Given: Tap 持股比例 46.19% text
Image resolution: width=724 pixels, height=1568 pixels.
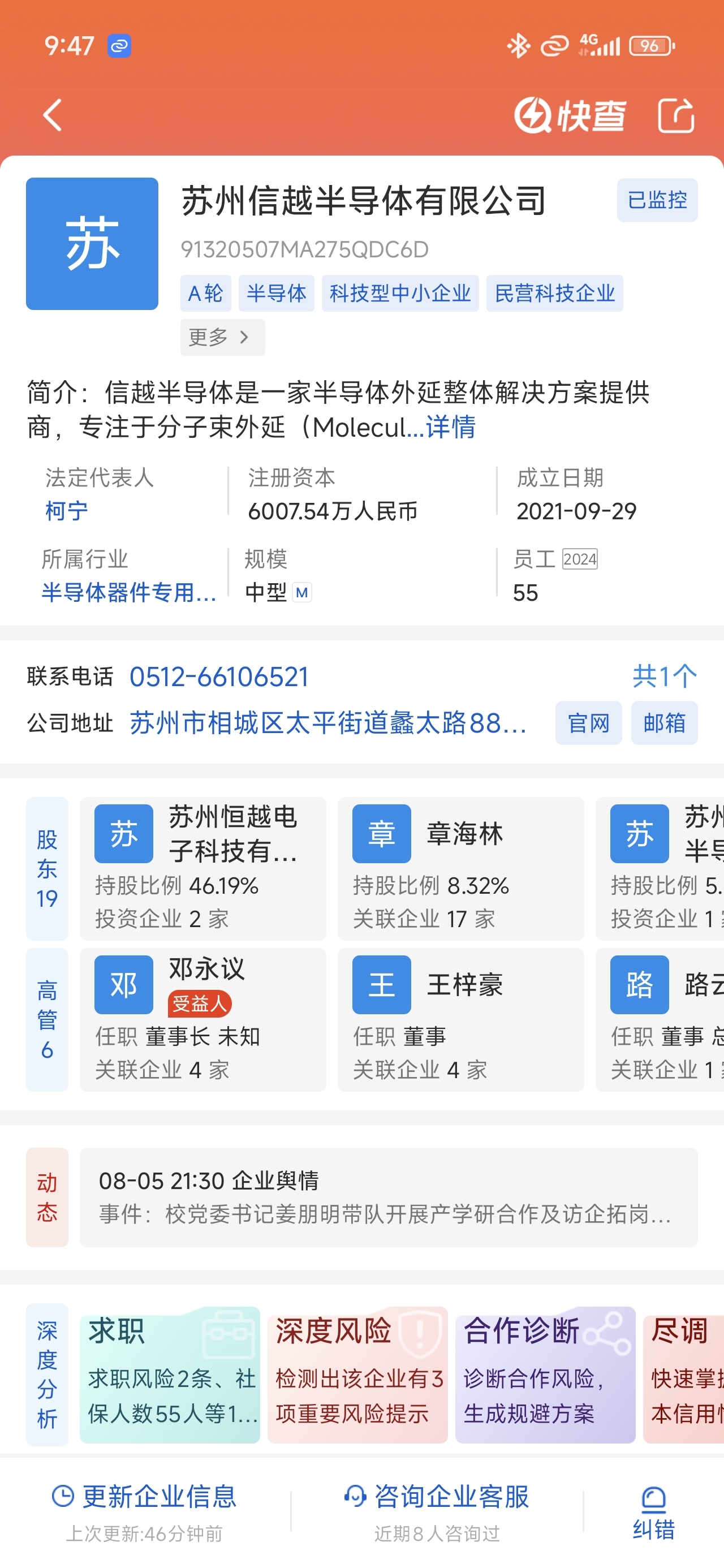Looking at the screenshot, I should click(176, 886).
